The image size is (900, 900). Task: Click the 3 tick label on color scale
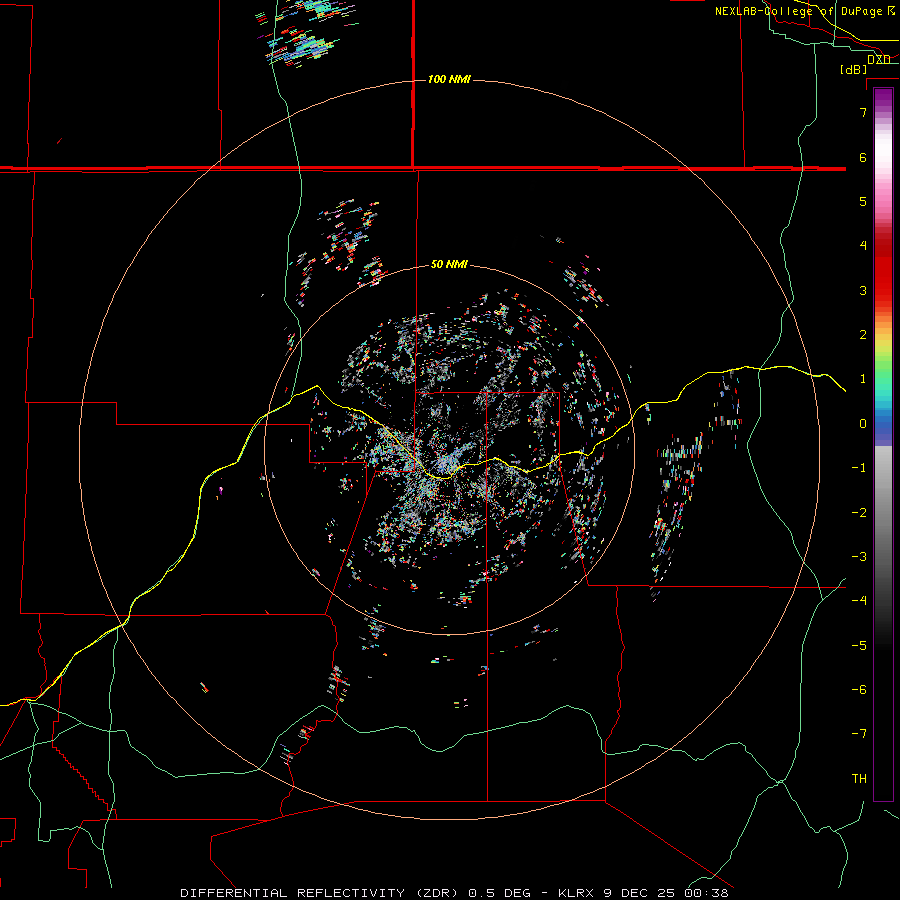click(x=863, y=290)
